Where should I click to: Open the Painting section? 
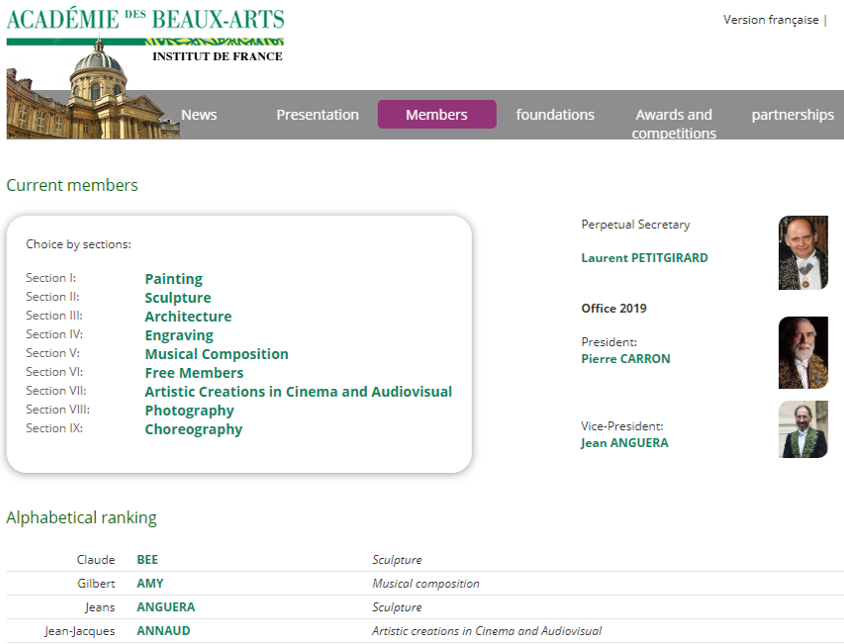click(174, 279)
